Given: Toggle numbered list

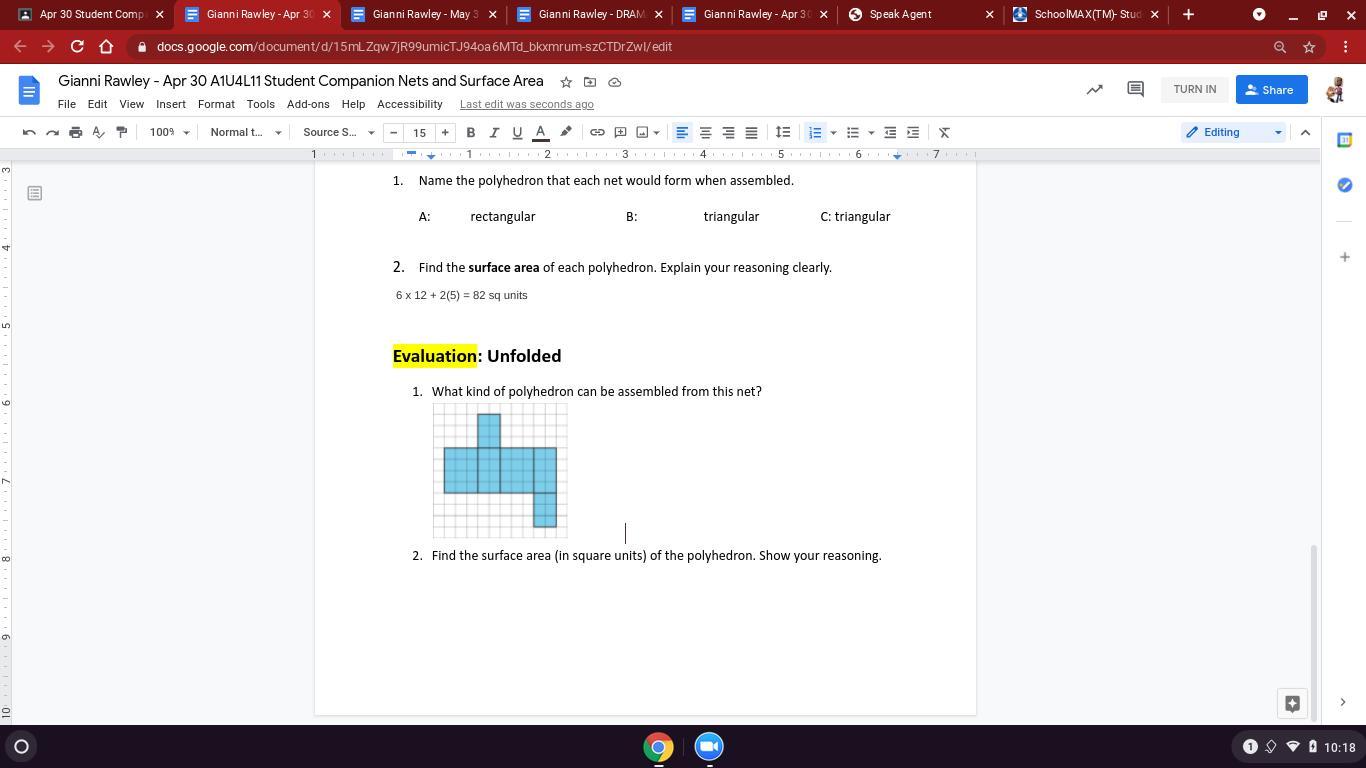Looking at the screenshot, I should pos(815,132).
